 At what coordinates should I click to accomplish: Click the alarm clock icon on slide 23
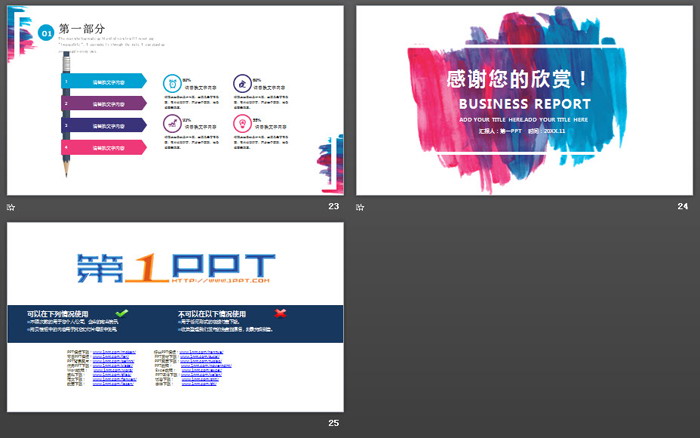pyautogui.click(x=175, y=83)
